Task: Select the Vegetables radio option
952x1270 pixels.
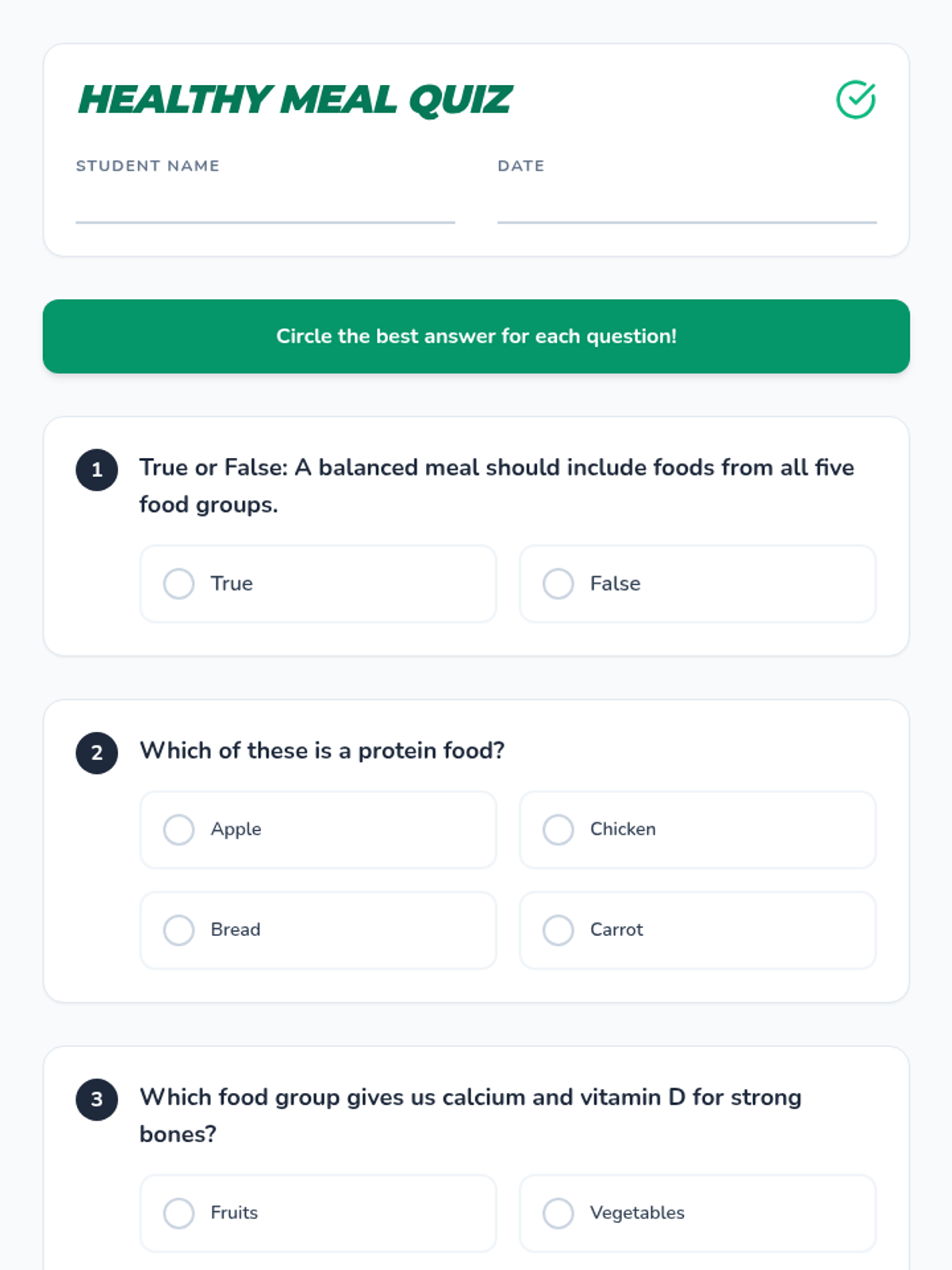Action: (559, 1213)
